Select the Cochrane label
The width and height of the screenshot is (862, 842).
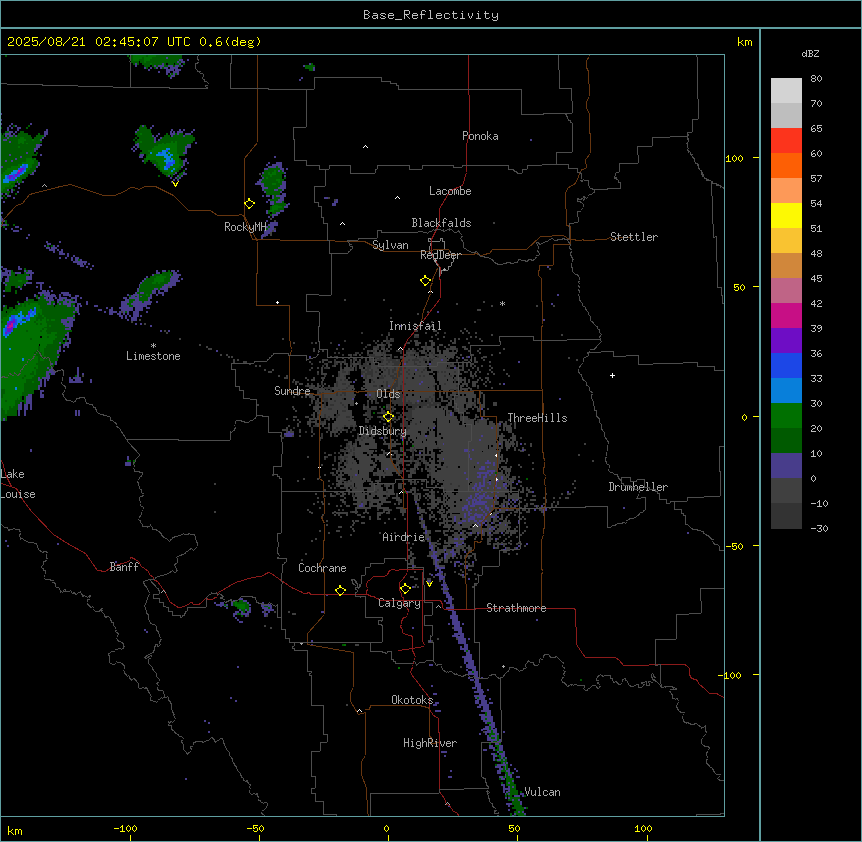322,568
